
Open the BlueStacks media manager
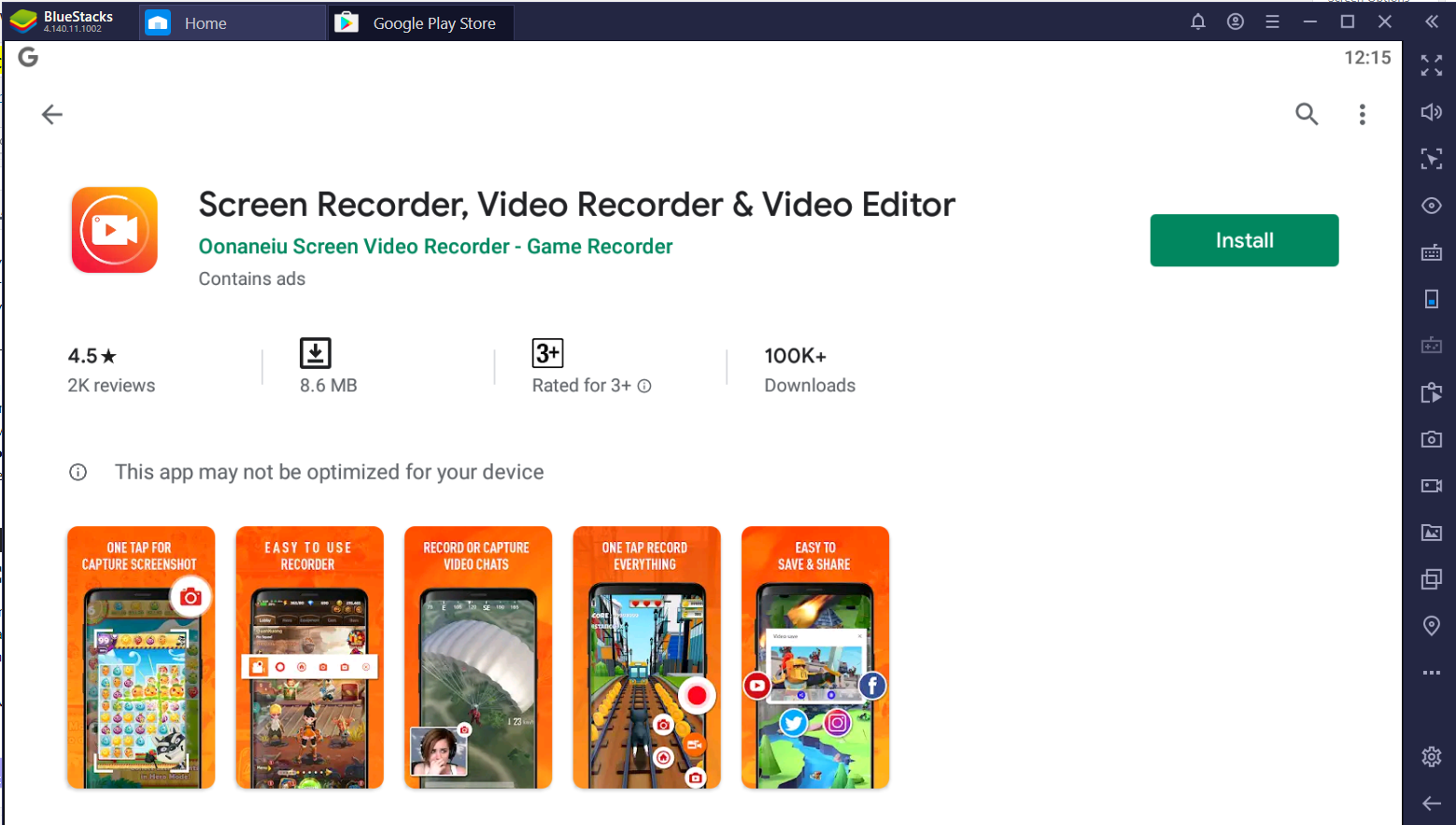tap(1431, 533)
